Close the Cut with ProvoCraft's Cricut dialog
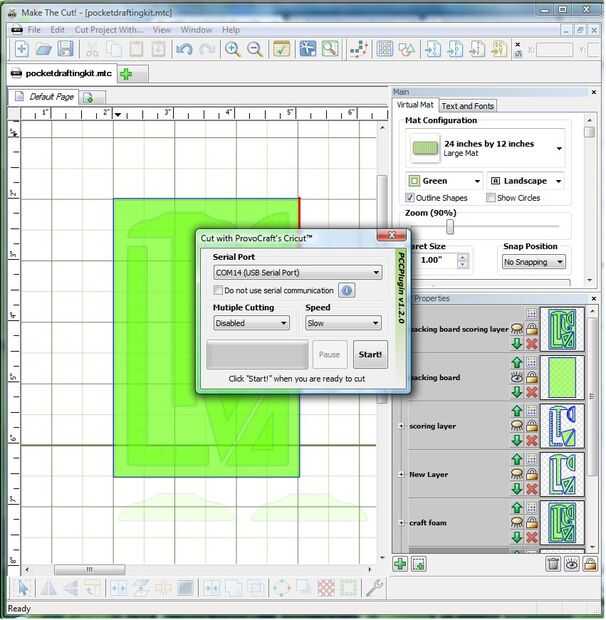This screenshot has height=620, width=606. coord(391,235)
